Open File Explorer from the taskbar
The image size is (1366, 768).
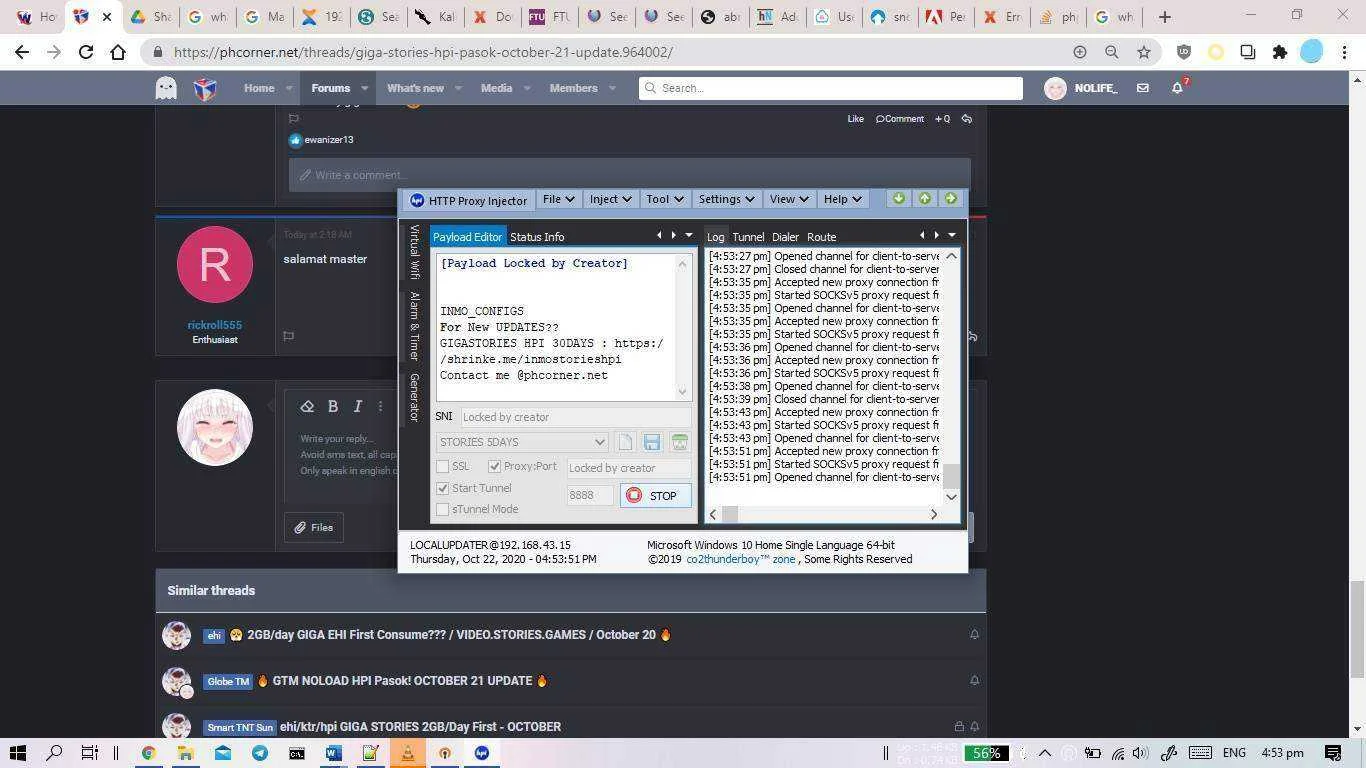(x=185, y=753)
